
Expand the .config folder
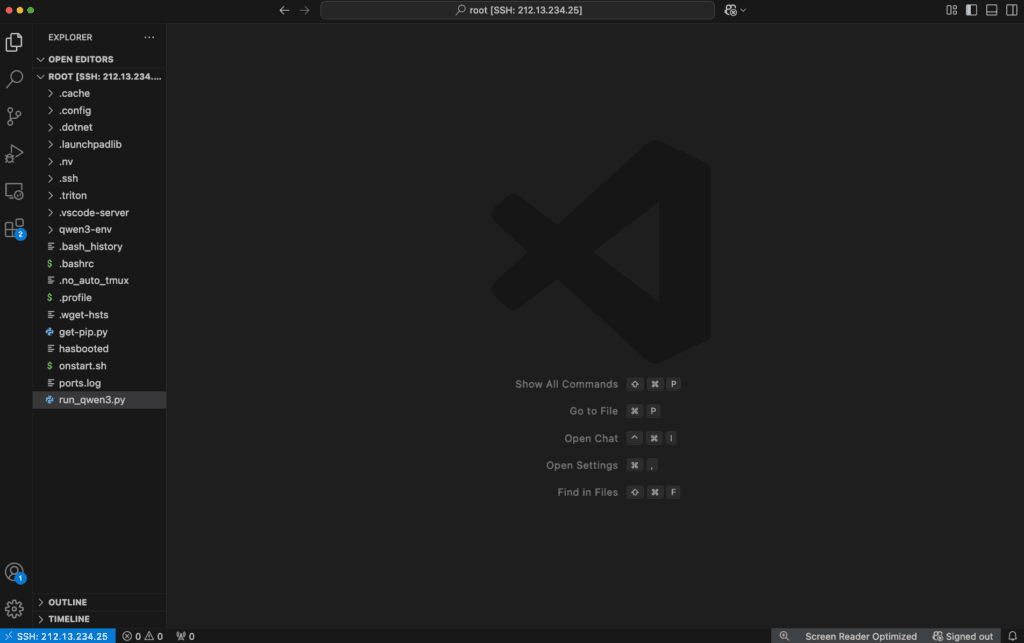pos(99,110)
